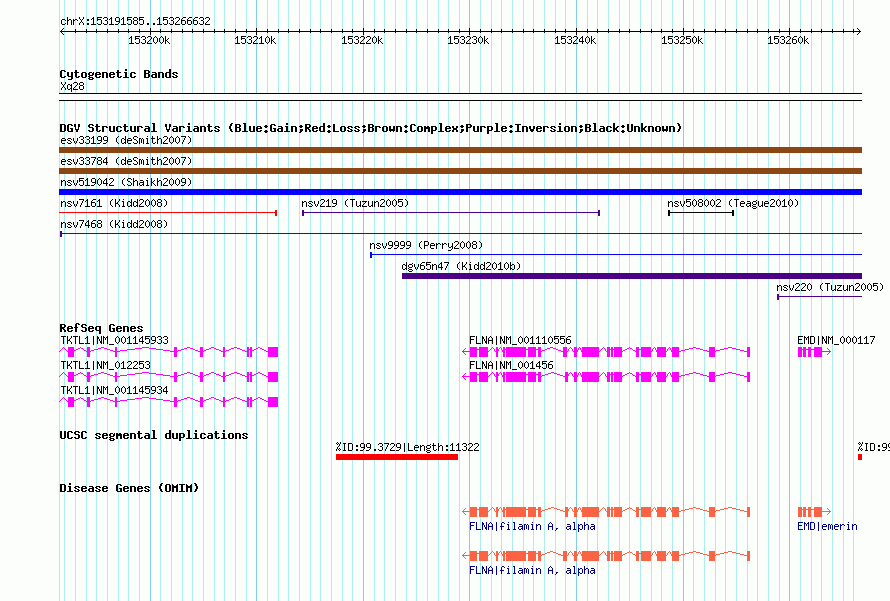Screen dimensions: 890x601
Task: Click the FLNA|NM_001456 transcript glyph
Action: [606, 377]
